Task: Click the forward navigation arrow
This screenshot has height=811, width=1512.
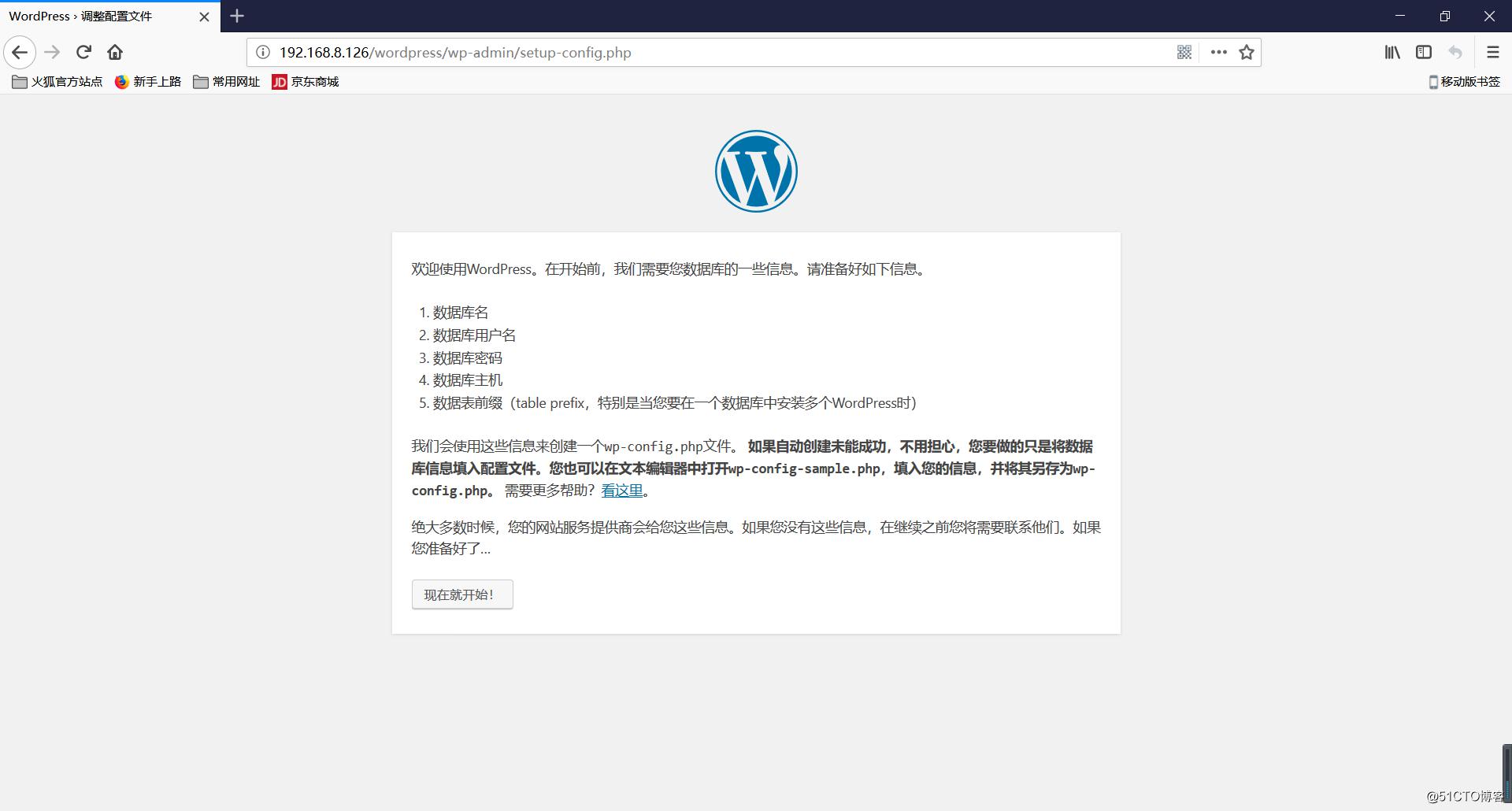Action: tap(52, 53)
